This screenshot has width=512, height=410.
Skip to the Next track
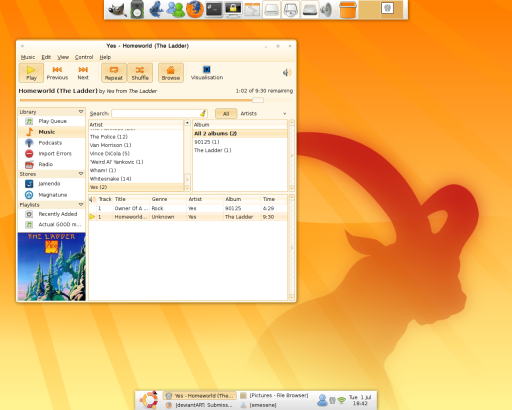coord(83,73)
